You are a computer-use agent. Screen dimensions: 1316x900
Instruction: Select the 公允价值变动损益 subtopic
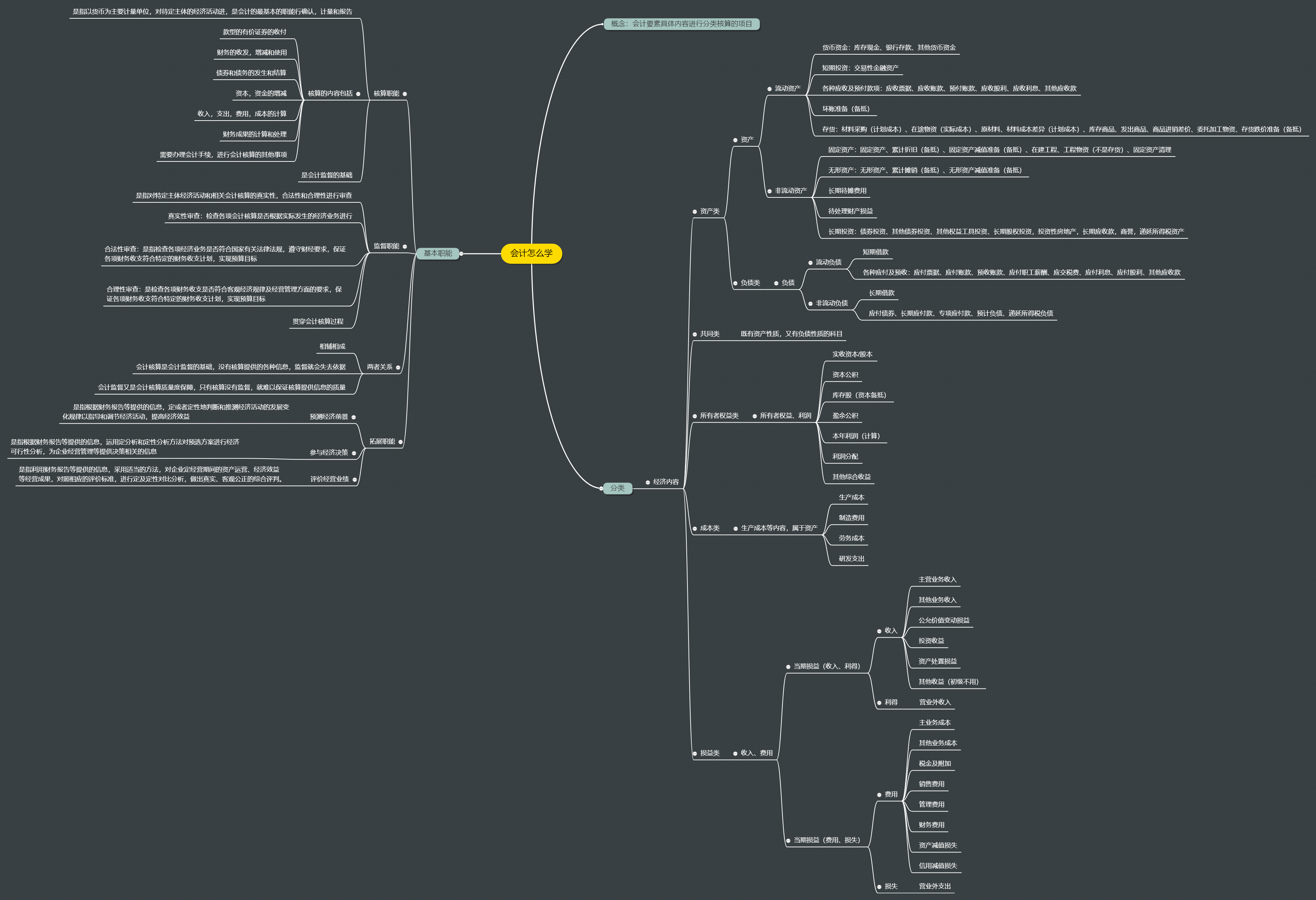point(944,620)
